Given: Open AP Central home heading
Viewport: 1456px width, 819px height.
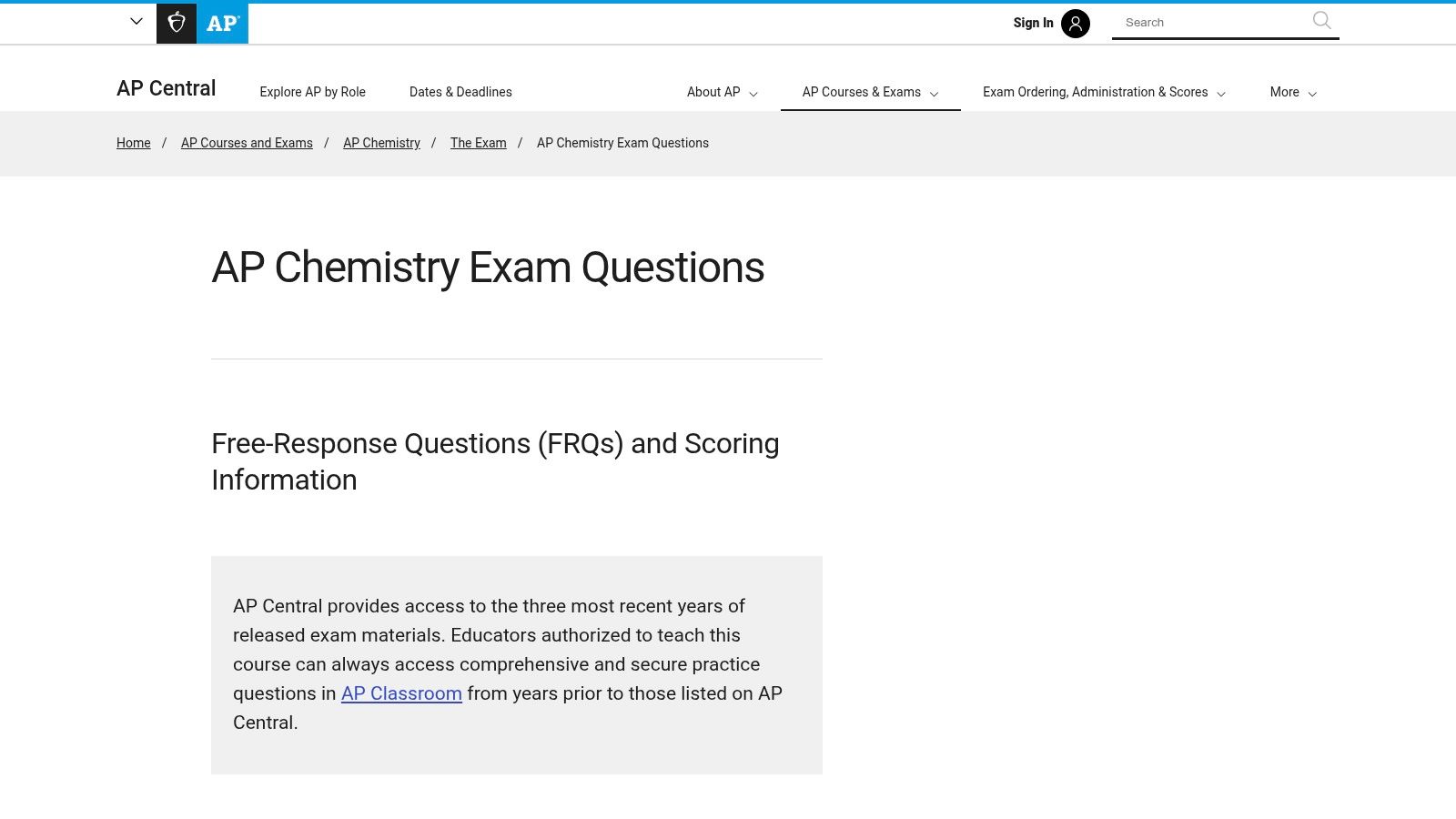Looking at the screenshot, I should point(167,88).
